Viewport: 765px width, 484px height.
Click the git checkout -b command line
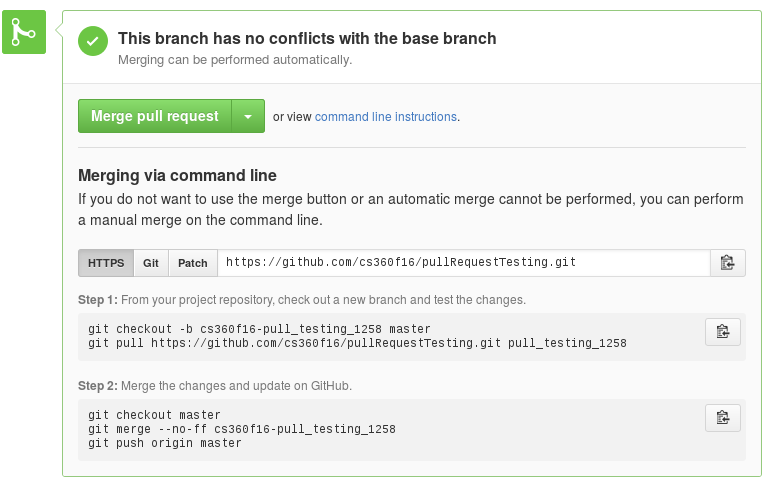click(x=259, y=329)
